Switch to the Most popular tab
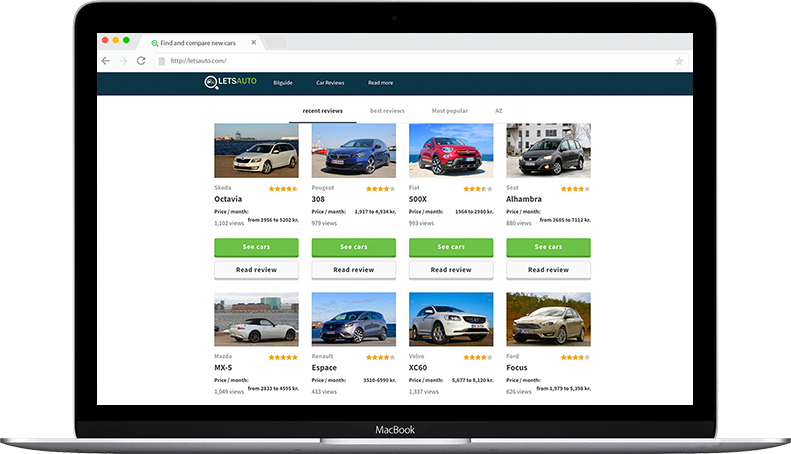Image resolution: width=791 pixels, height=454 pixels. click(449, 111)
